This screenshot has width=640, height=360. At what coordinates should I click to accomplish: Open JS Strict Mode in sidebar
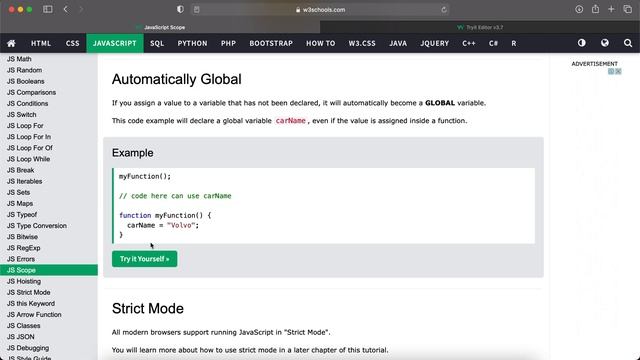[x=49, y=292]
